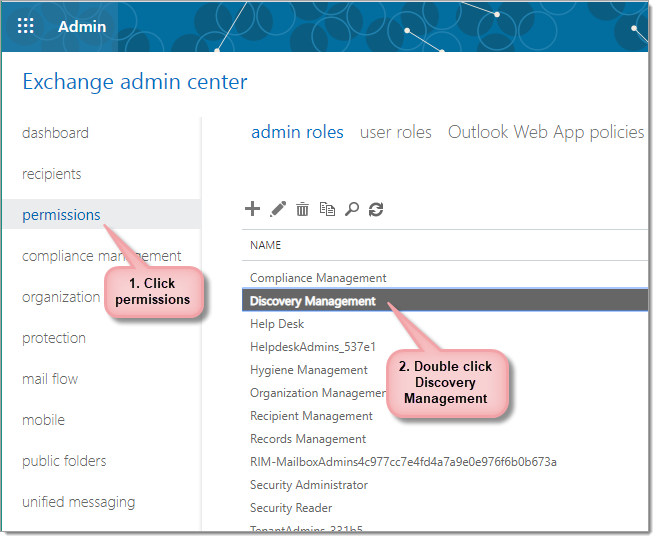
Task: Open organization in the sidebar
Action: (61, 297)
